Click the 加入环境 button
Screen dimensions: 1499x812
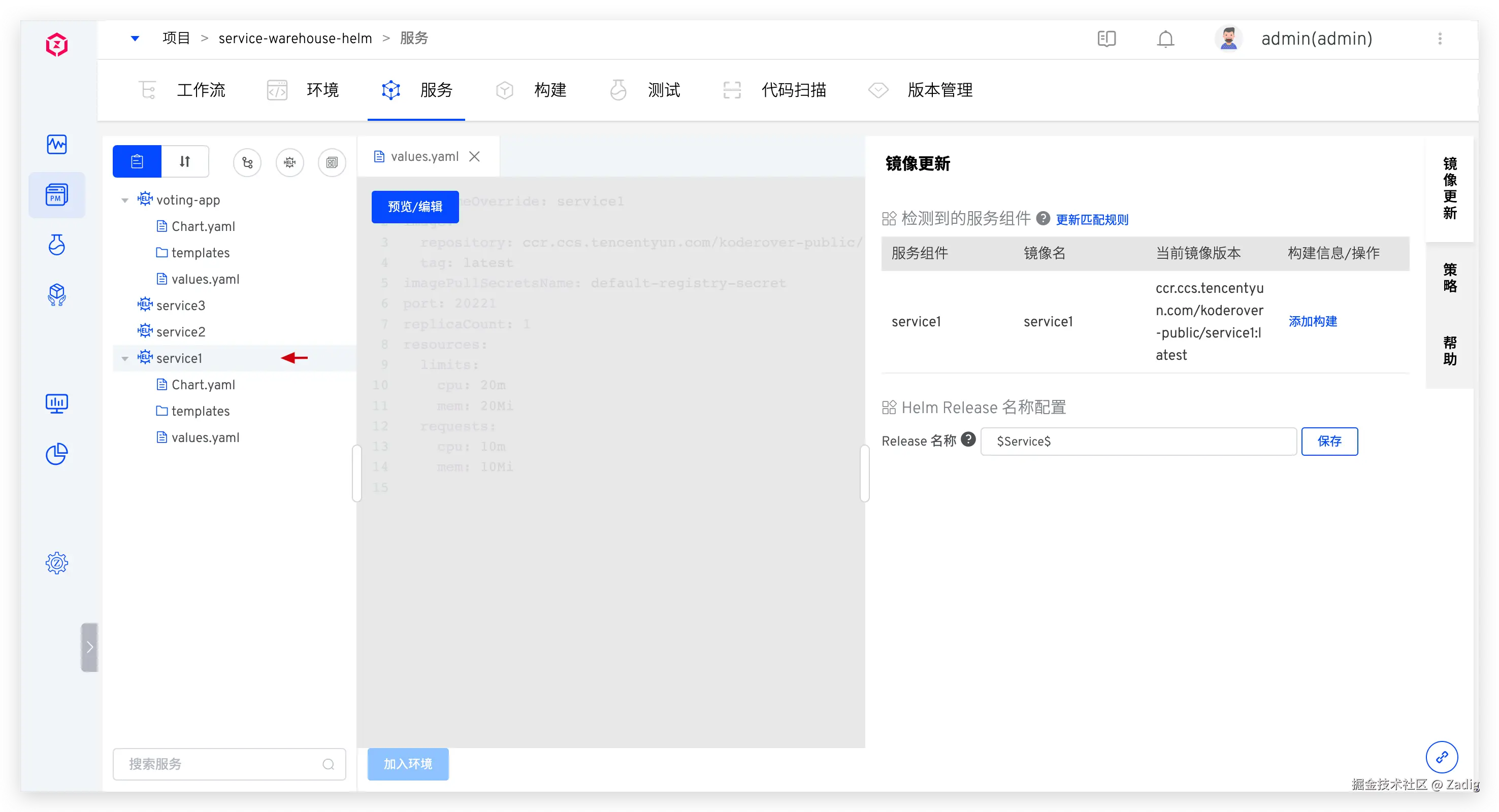408,763
